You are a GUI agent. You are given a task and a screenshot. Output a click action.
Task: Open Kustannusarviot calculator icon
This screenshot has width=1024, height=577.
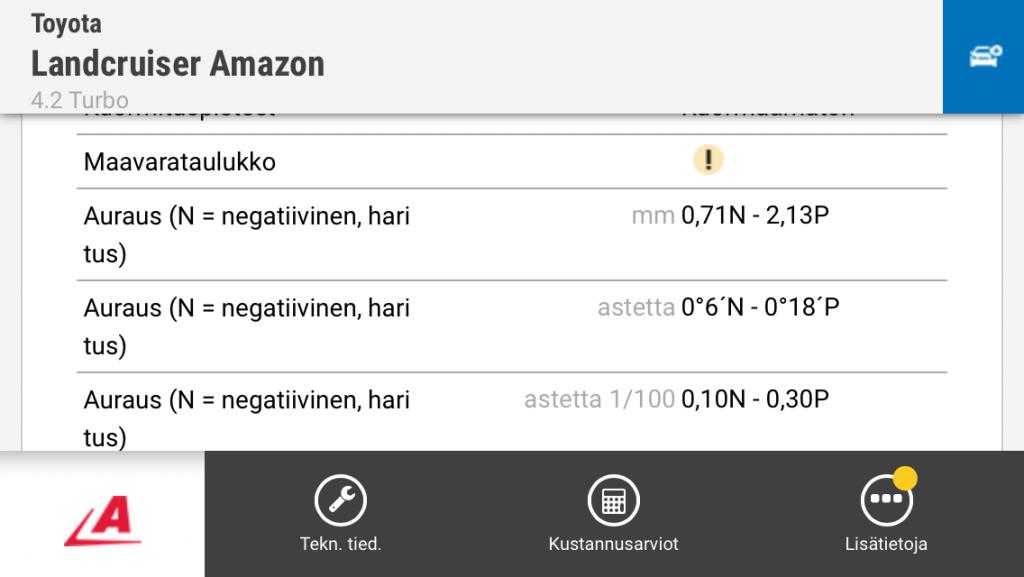pos(613,500)
